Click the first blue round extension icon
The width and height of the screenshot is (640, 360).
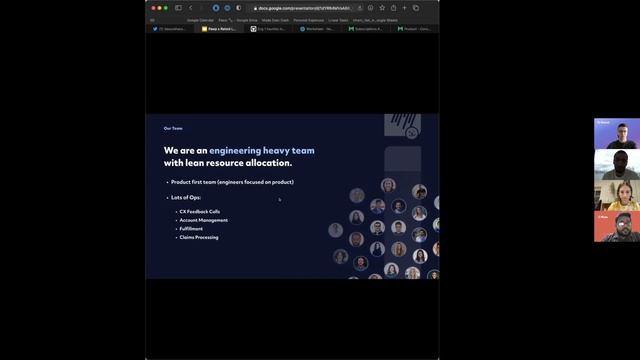click(216, 8)
